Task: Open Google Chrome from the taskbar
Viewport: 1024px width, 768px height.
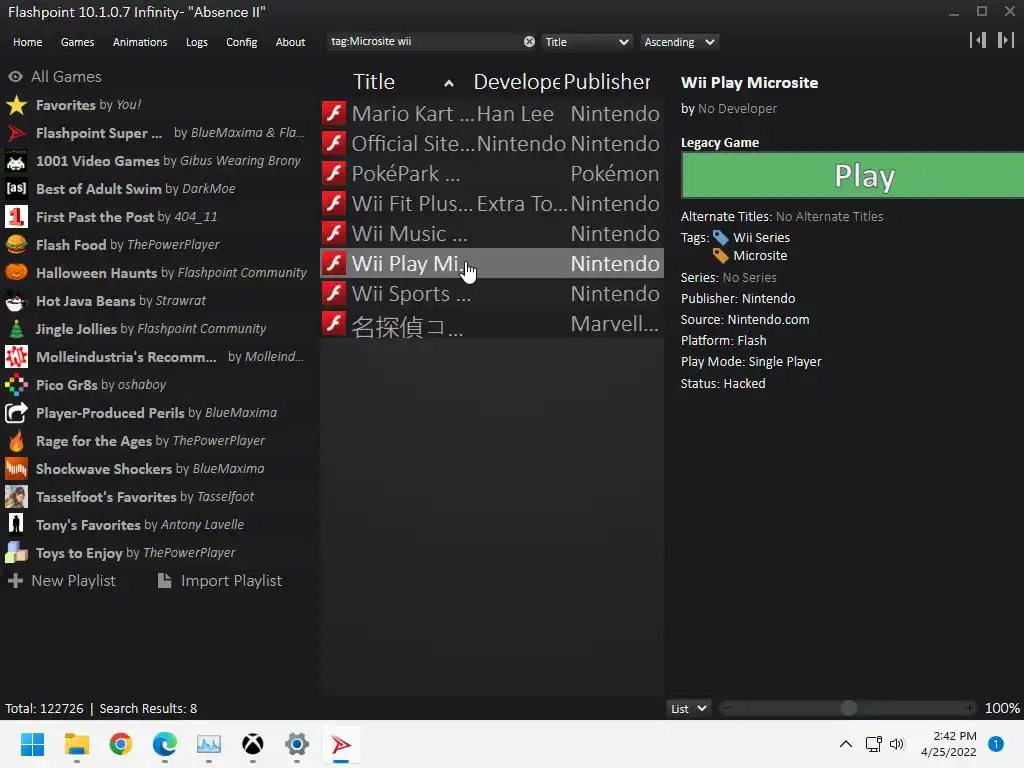Action: tap(121, 744)
